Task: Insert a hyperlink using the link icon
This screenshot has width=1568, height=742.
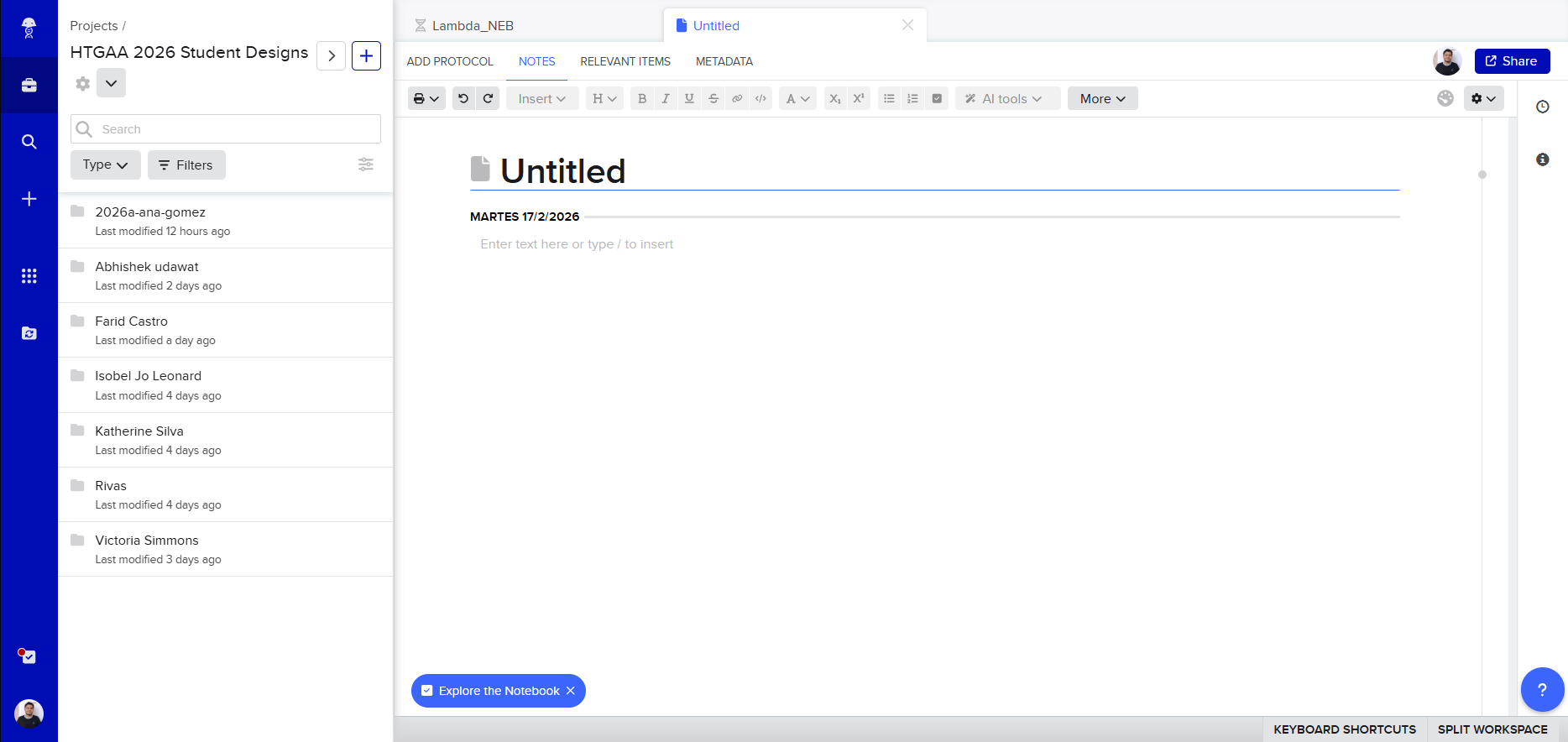Action: click(x=737, y=98)
